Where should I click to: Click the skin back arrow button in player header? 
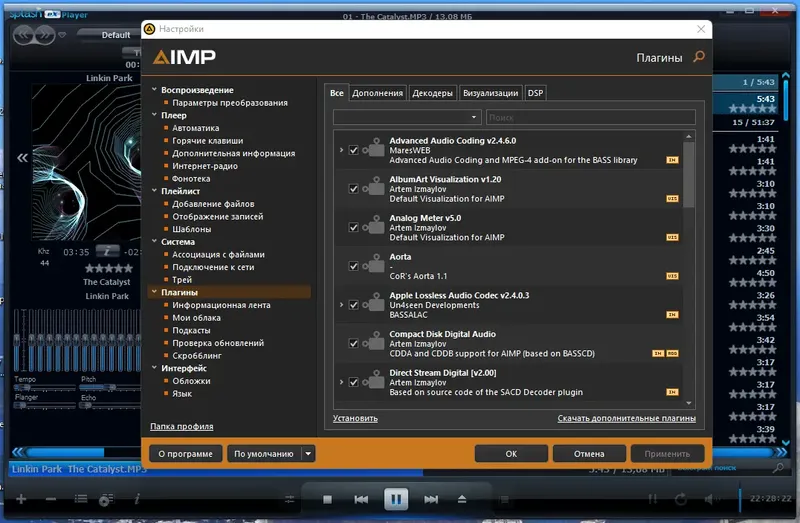point(23,35)
